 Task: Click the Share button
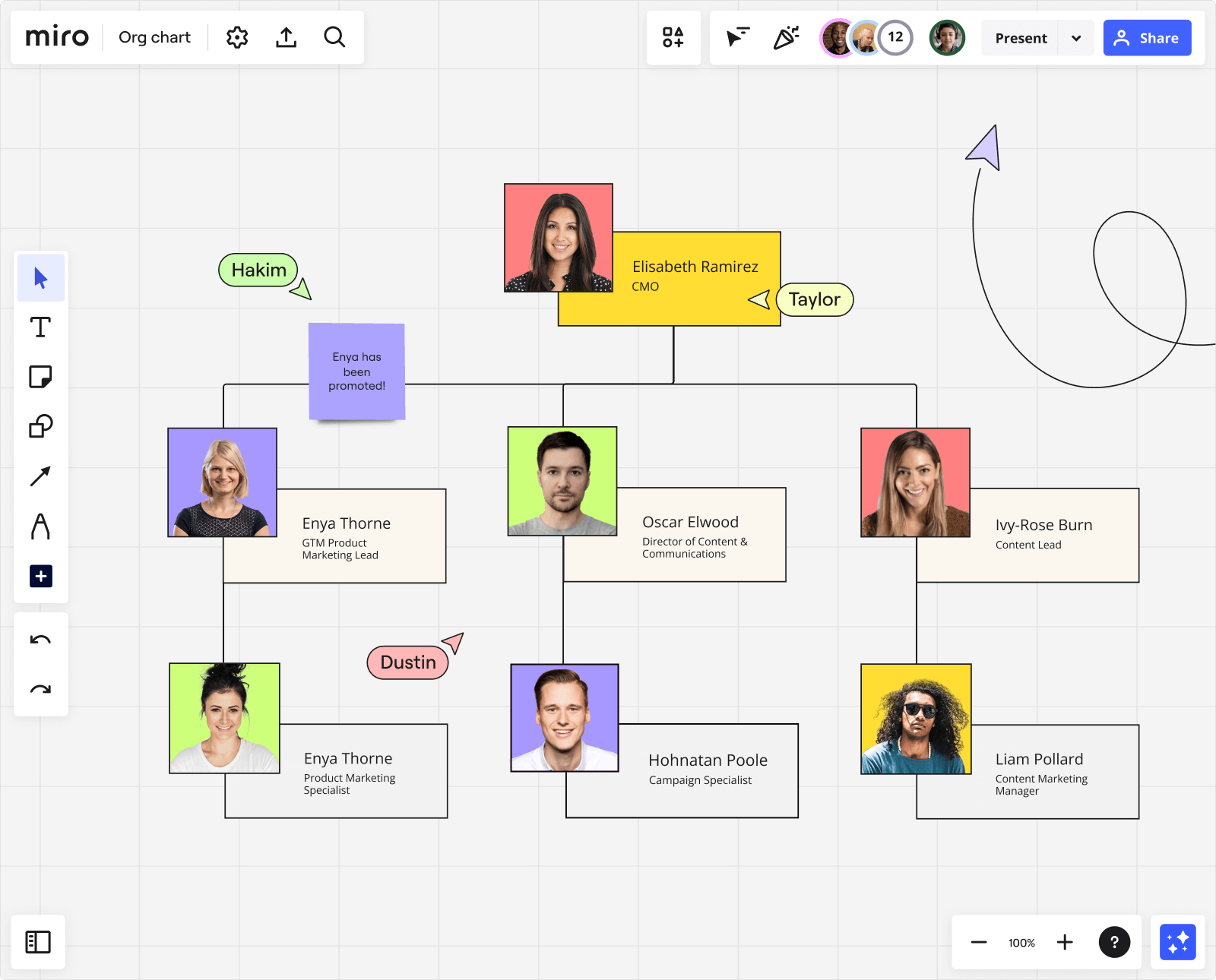1147,38
